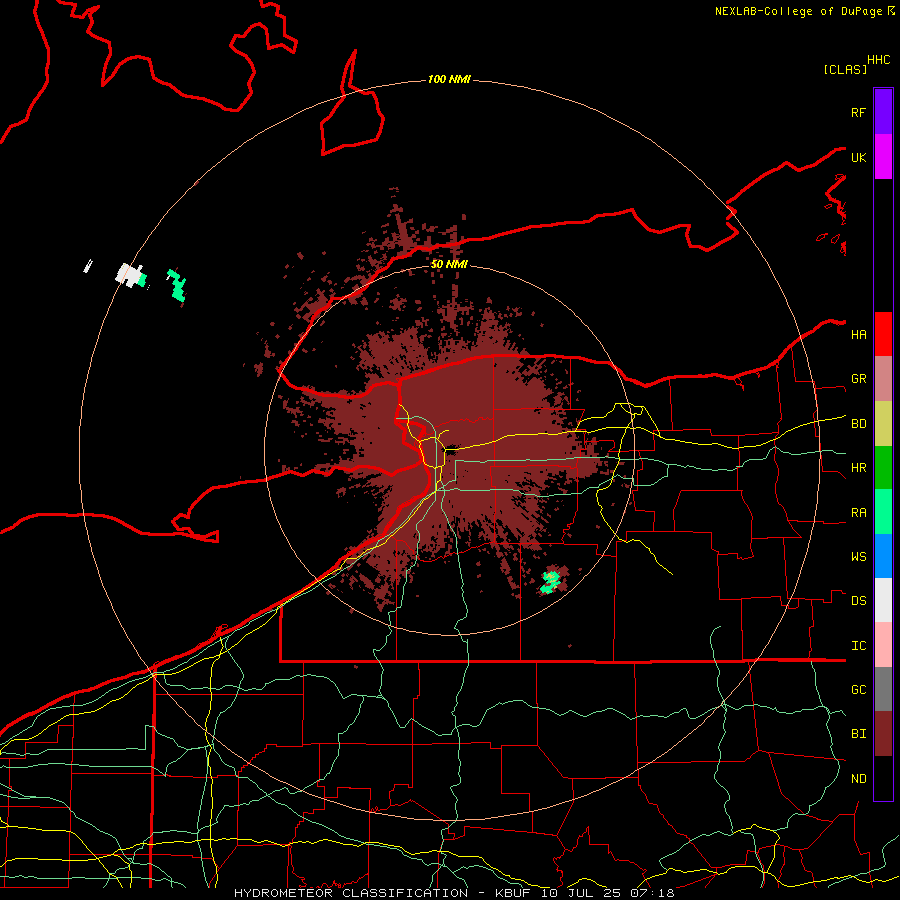Click the HA red legend swatch
The image size is (900, 900).
pyautogui.click(x=883, y=334)
